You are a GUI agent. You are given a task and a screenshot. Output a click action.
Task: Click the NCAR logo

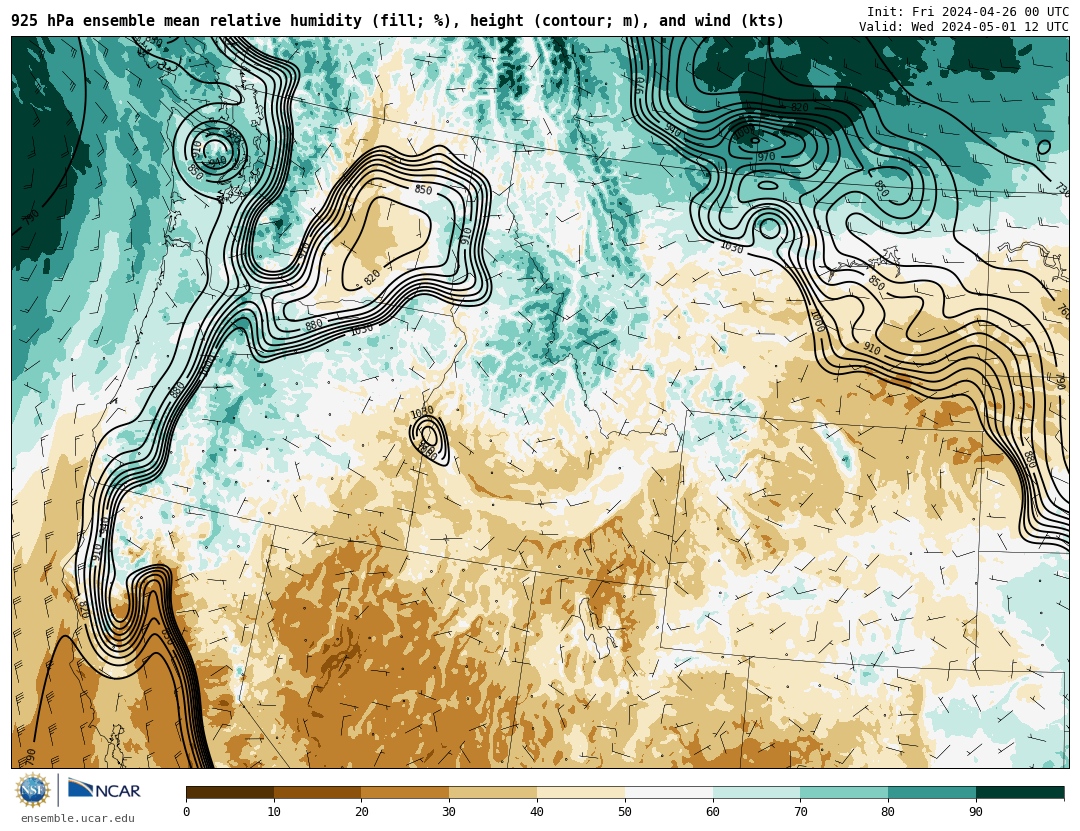coord(104,789)
